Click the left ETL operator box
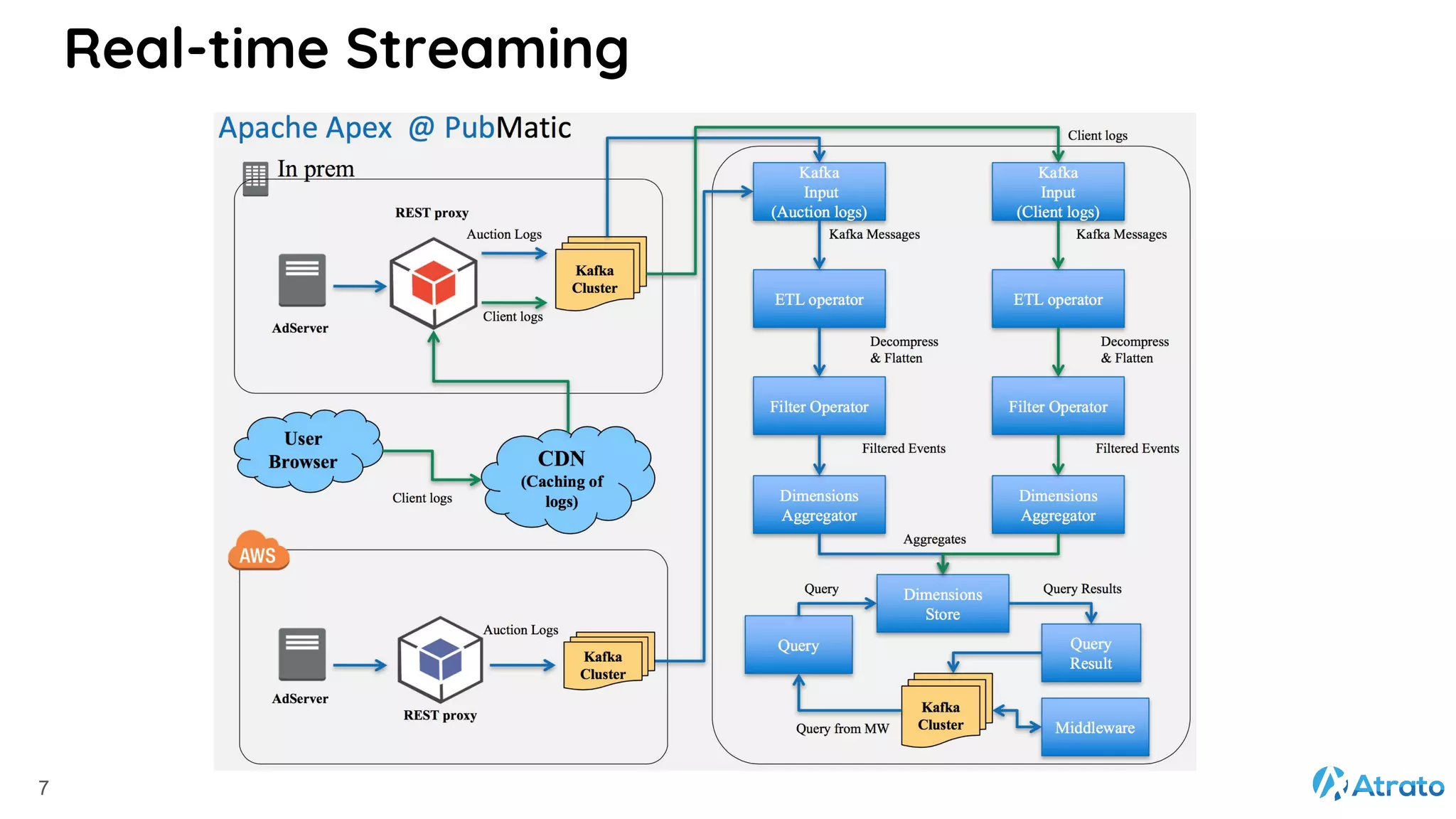 pos(819,299)
